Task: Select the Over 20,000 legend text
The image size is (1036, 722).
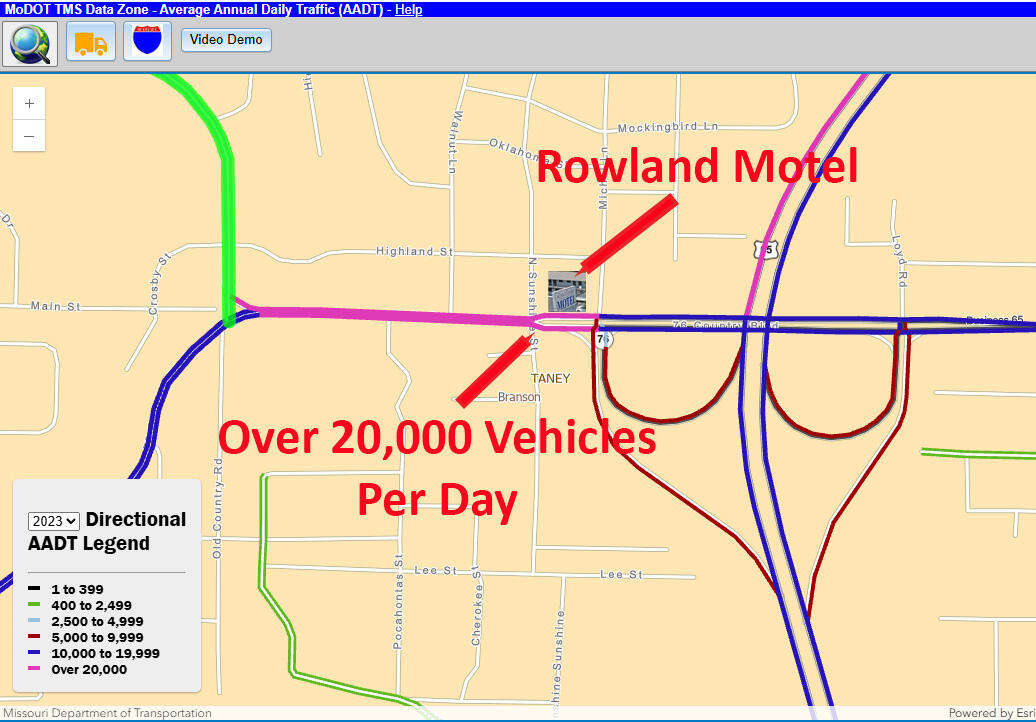Action: (x=89, y=669)
